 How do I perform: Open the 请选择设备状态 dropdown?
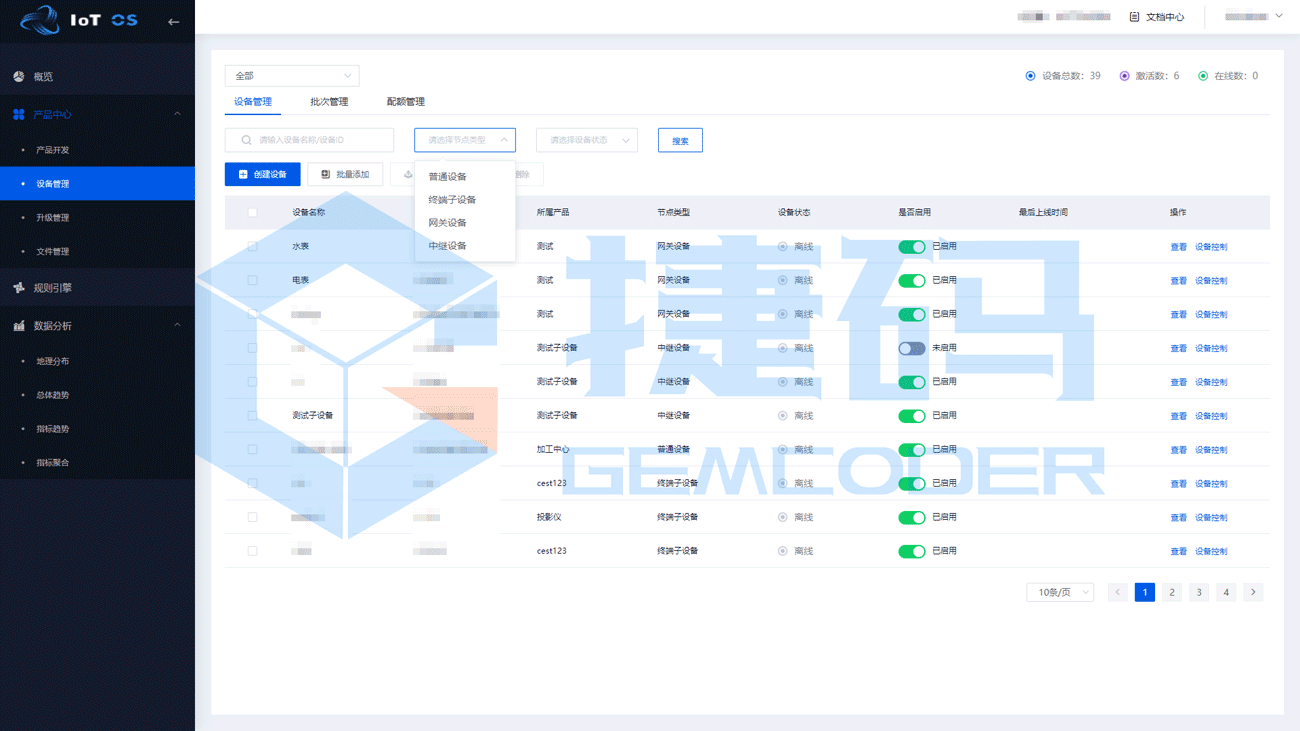click(x=587, y=140)
